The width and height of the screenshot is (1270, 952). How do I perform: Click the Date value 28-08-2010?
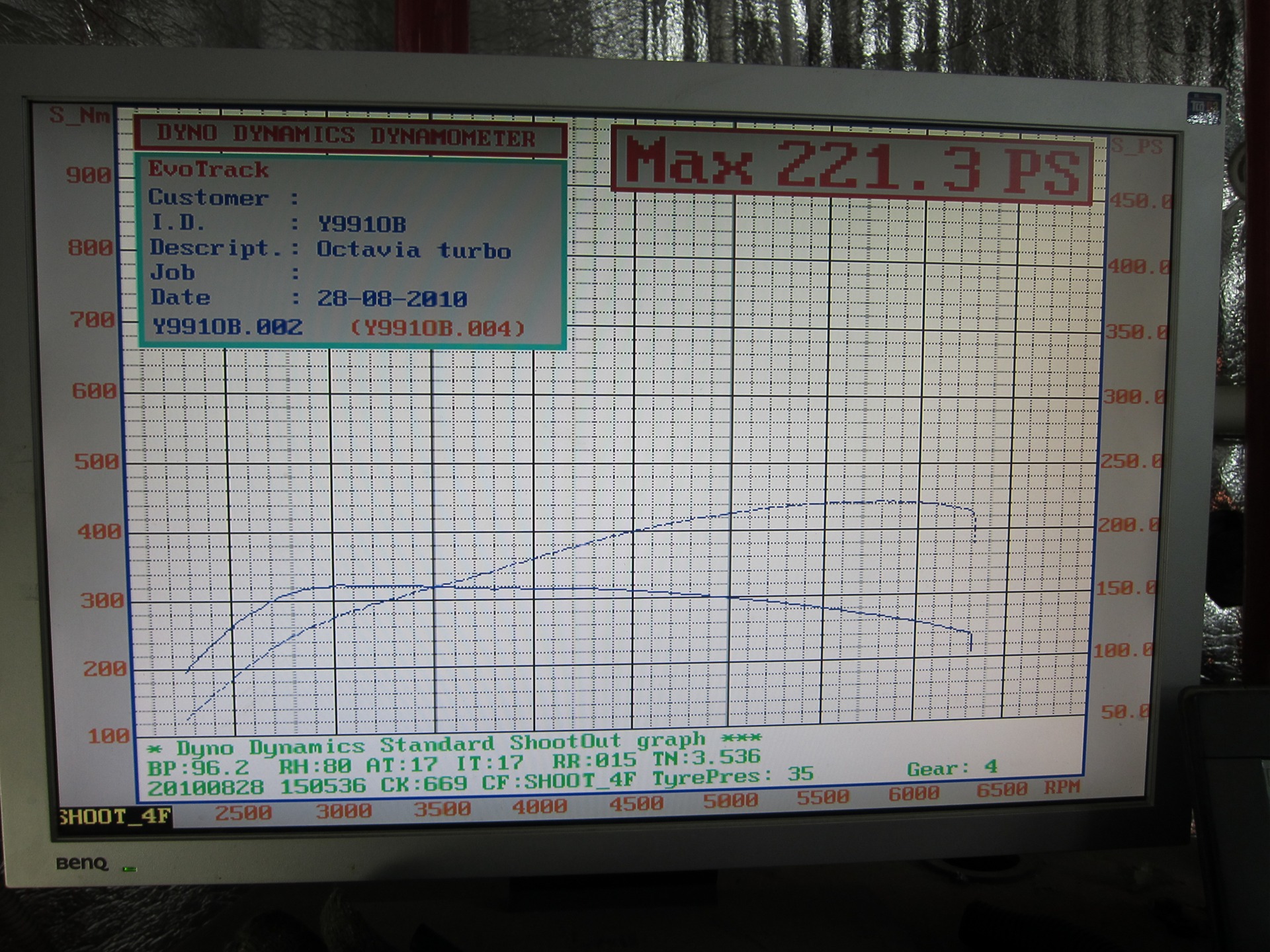click(x=392, y=299)
